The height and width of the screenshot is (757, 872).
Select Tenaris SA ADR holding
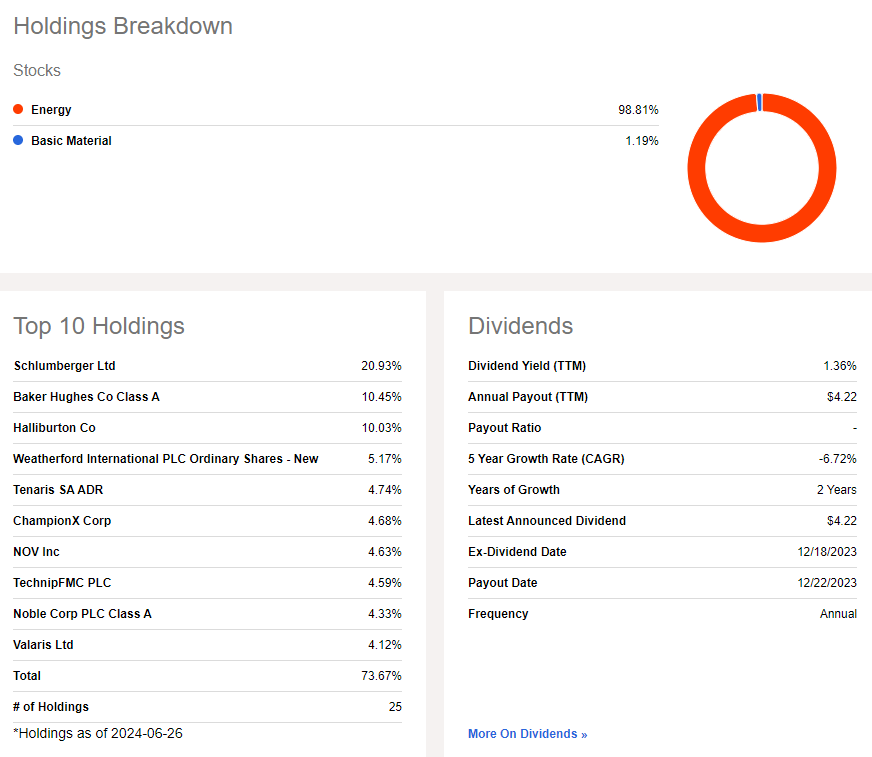[x=58, y=489]
